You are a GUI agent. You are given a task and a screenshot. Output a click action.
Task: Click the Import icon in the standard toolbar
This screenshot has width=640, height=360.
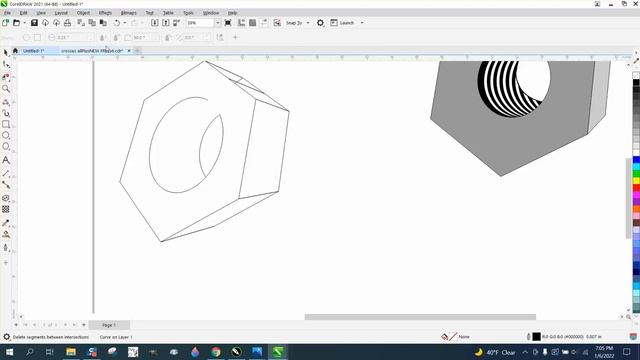click(x=155, y=23)
